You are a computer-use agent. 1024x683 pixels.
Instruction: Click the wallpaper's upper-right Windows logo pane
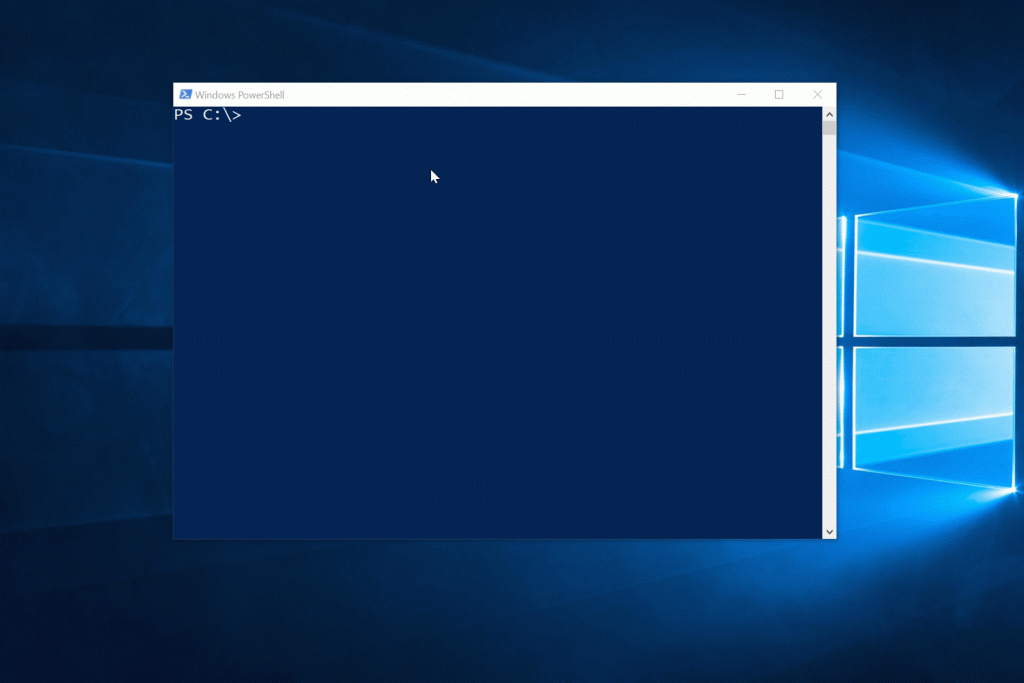pos(935,270)
